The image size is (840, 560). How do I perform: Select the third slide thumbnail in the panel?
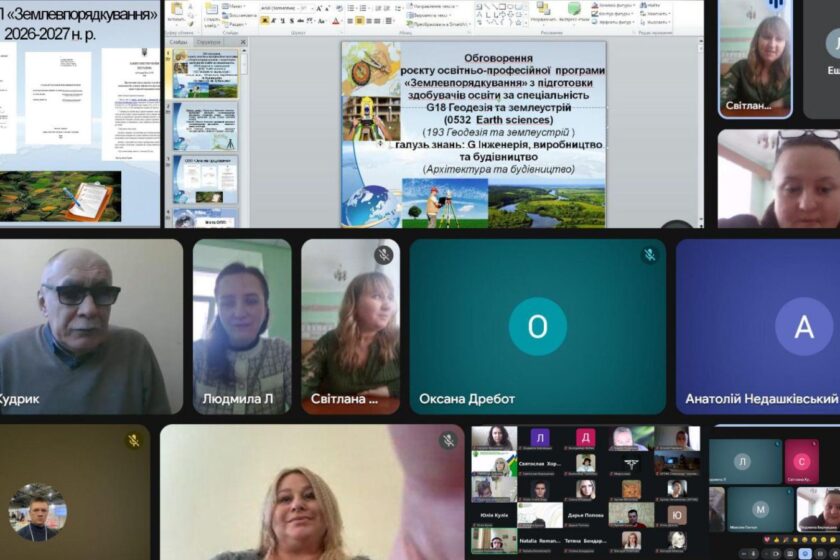click(x=206, y=178)
